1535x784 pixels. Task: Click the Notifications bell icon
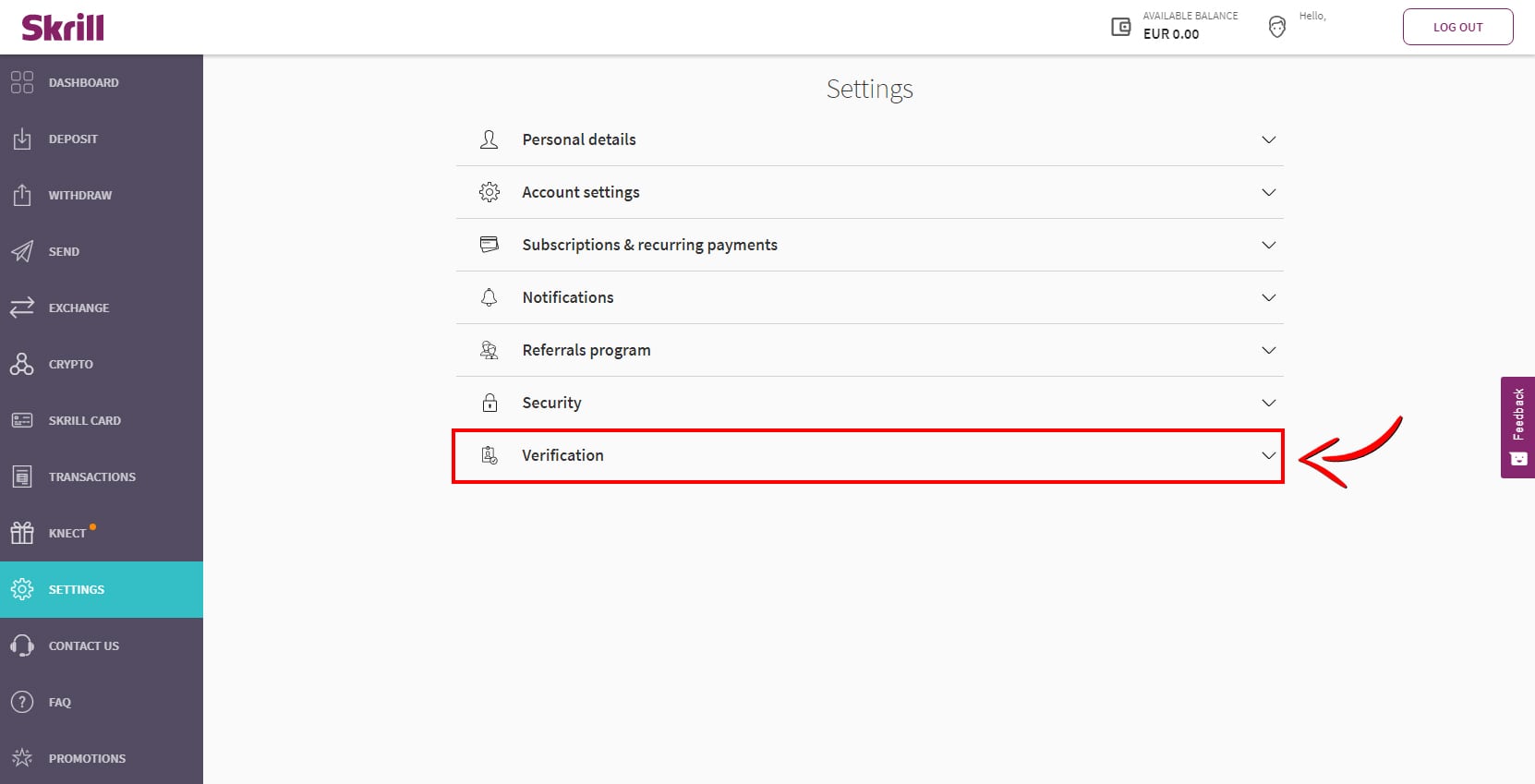pyautogui.click(x=490, y=297)
